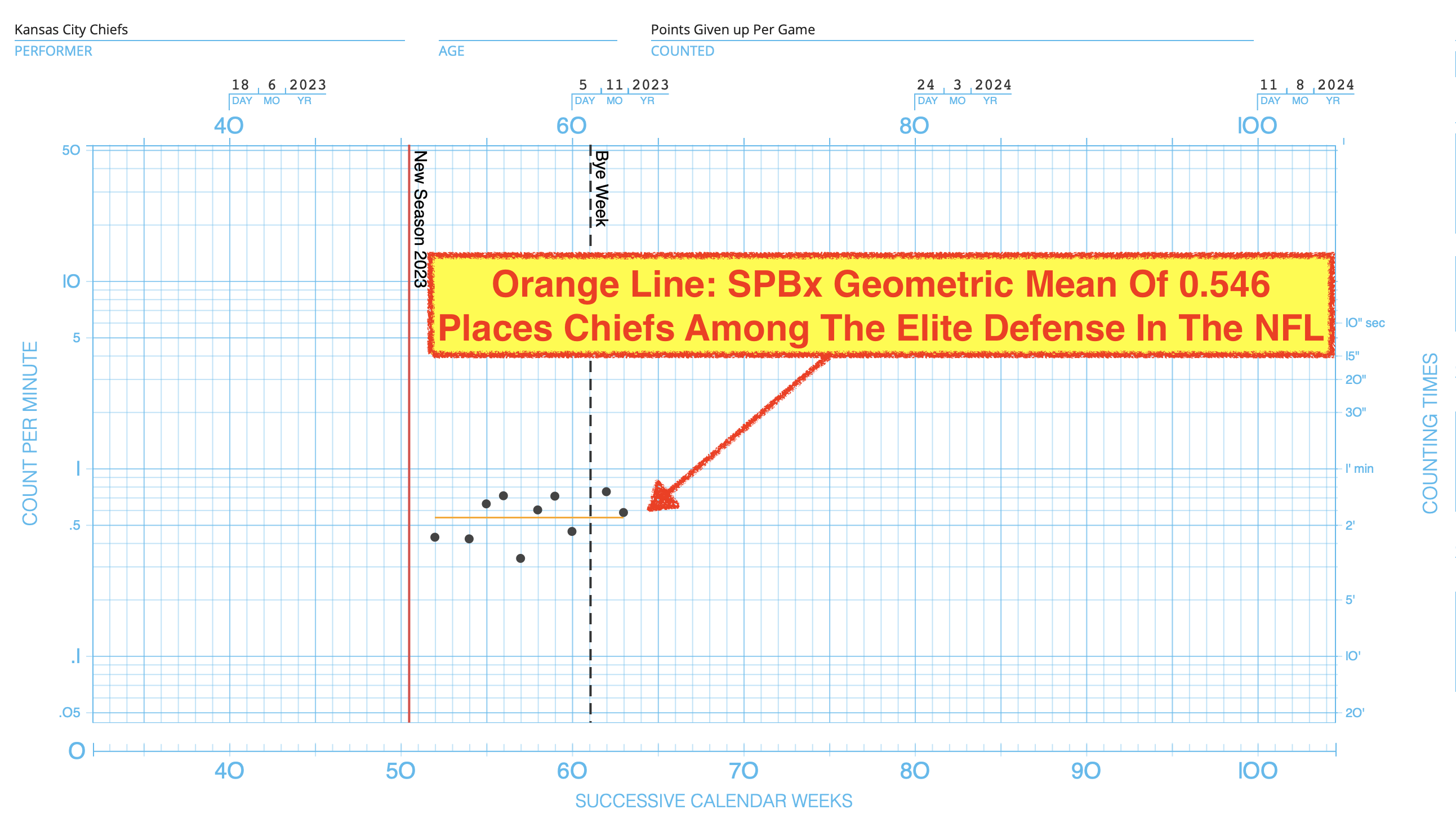Viewport: 1456px width, 832px height.
Task: Click the .1 label on left count axis
Action: point(75,657)
